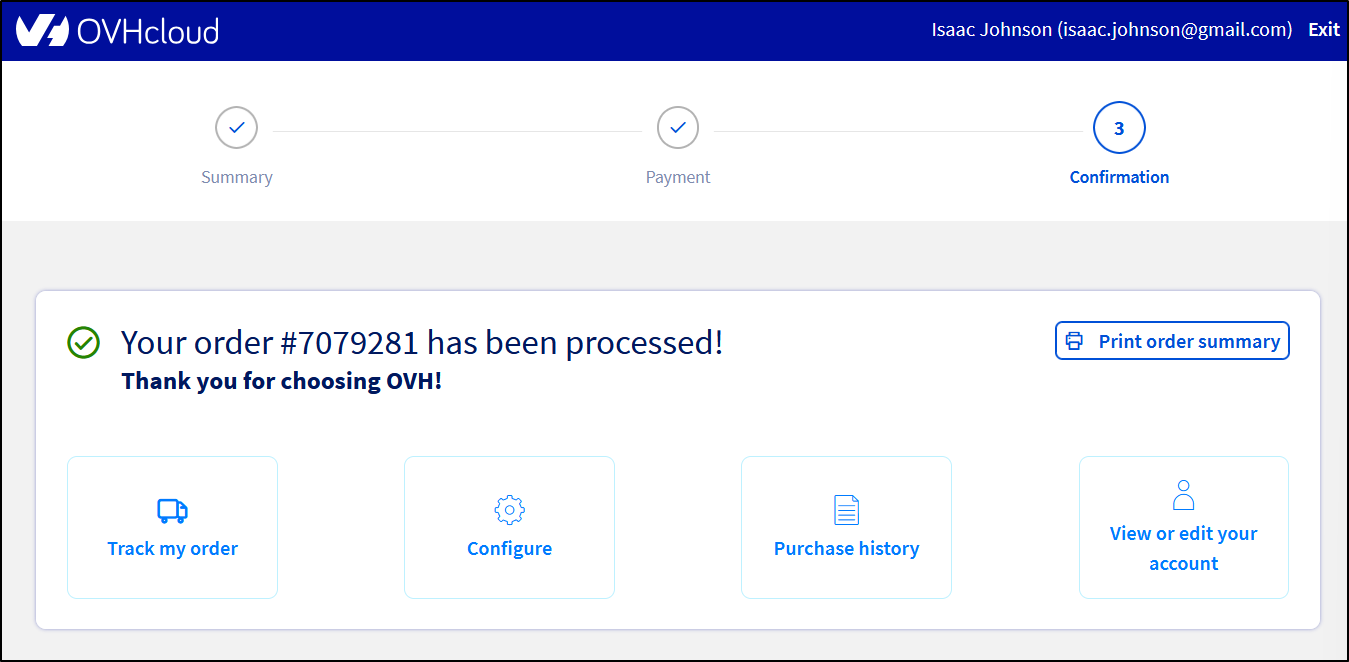1349x662 pixels.
Task: Click the printer icon in Print button
Action: tap(1074, 341)
